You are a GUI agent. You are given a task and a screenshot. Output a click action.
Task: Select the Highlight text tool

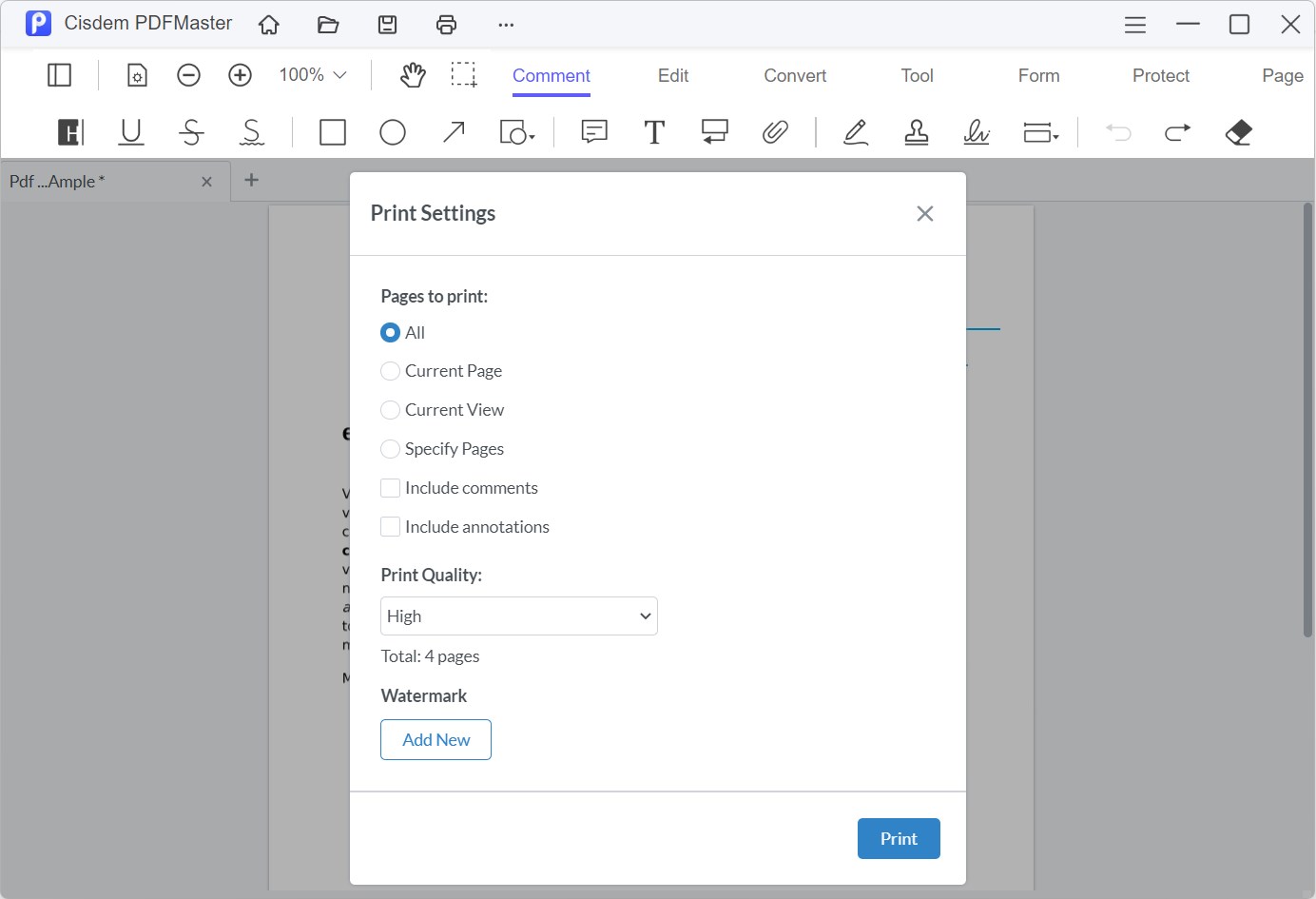(x=69, y=132)
